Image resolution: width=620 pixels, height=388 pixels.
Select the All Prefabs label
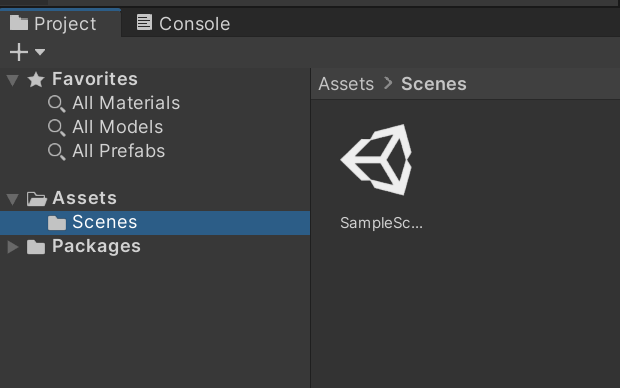(x=119, y=151)
